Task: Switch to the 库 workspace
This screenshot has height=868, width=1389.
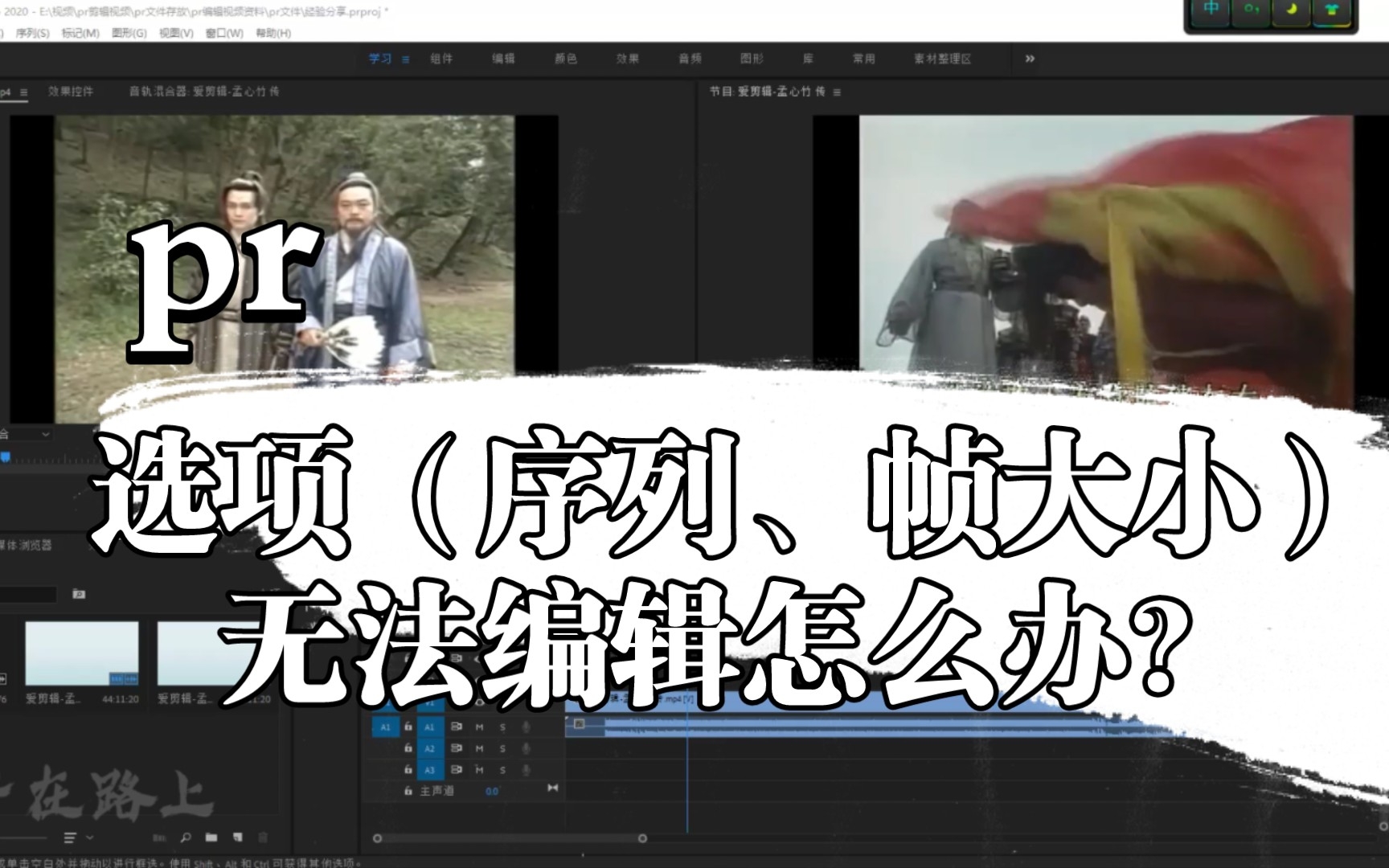Action: pos(808,59)
